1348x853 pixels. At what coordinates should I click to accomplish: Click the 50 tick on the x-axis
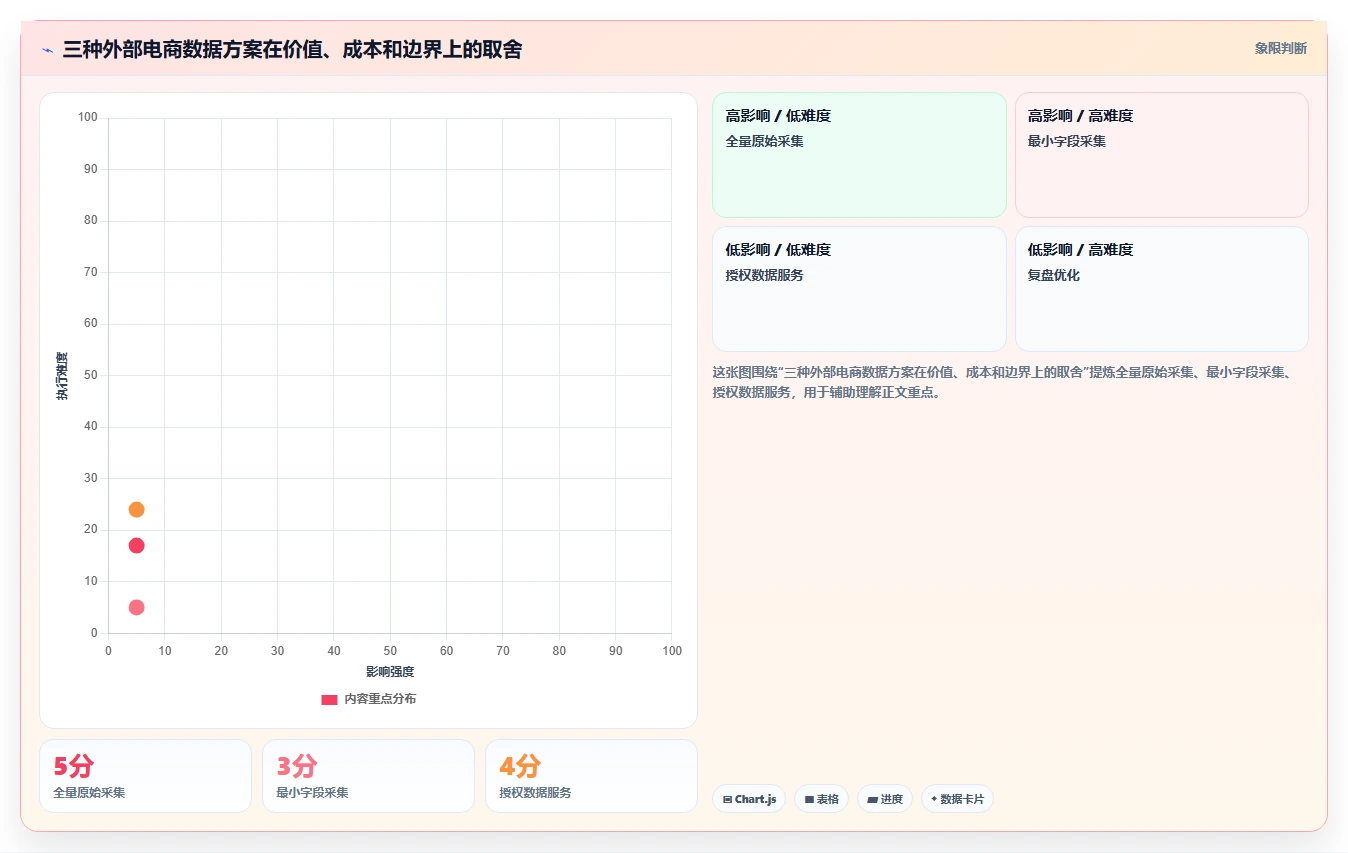pyautogui.click(x=390, y=651)
